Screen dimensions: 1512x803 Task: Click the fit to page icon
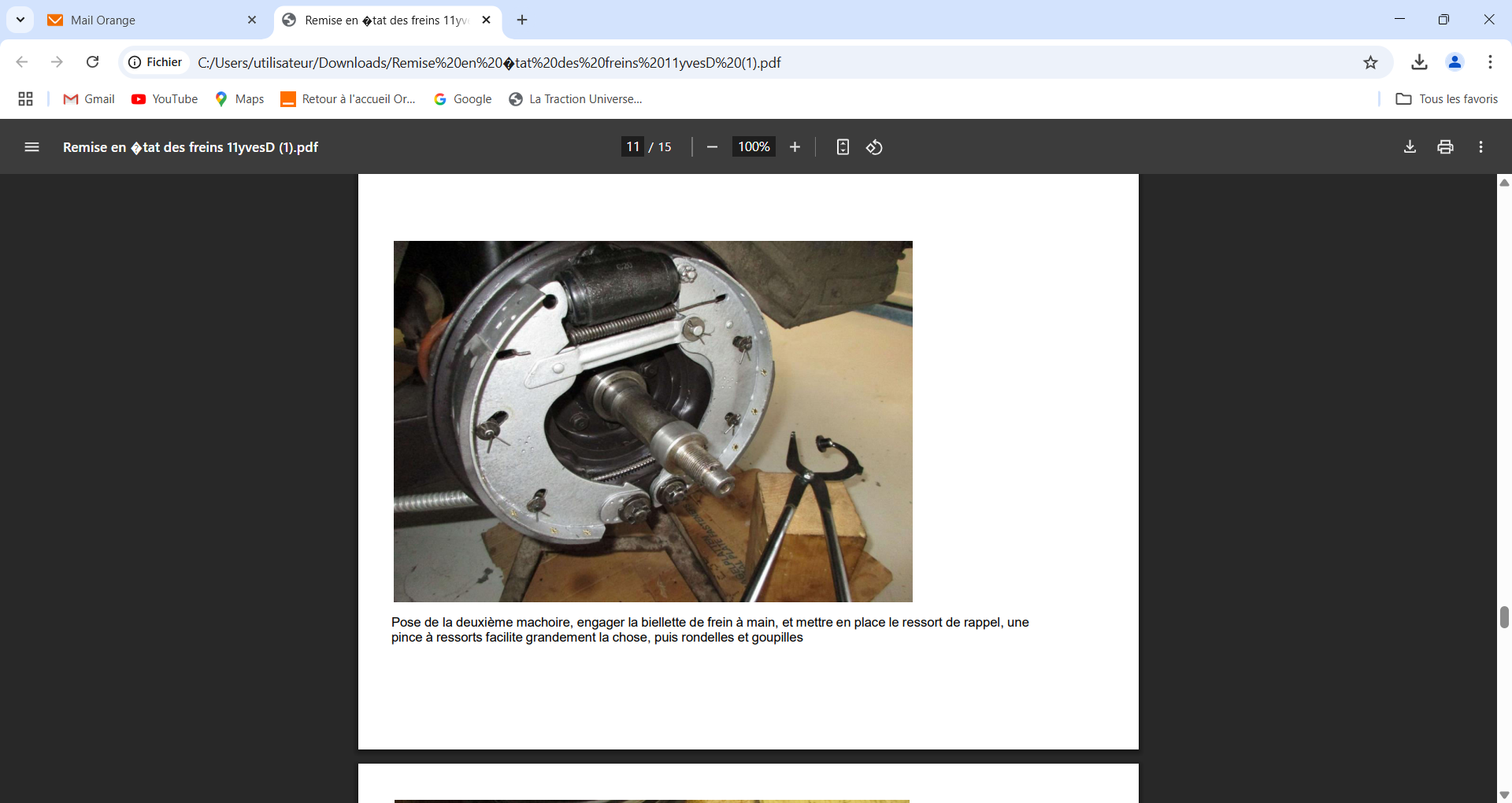[843, 147]
